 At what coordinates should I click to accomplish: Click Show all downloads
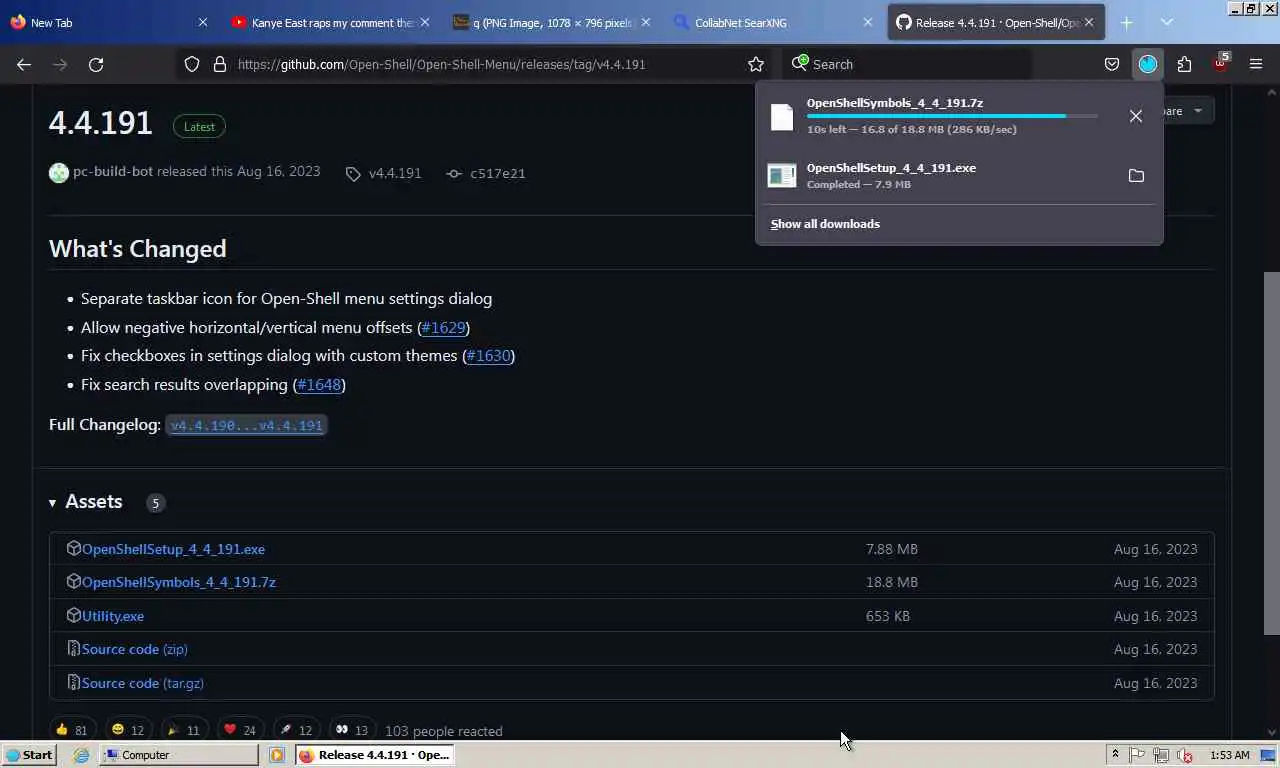click(825, 224)
